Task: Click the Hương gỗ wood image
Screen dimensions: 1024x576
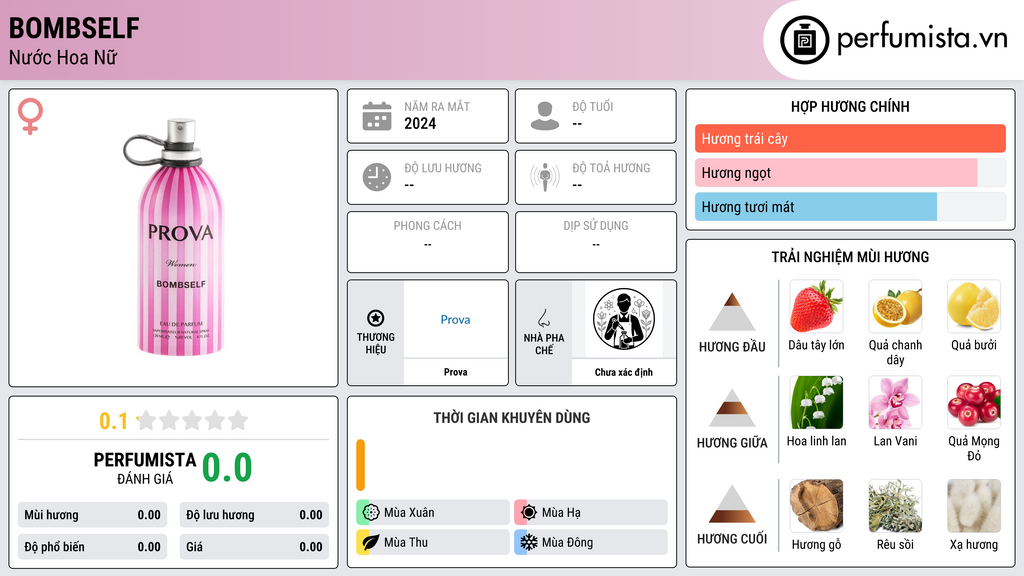Action: 816,505
